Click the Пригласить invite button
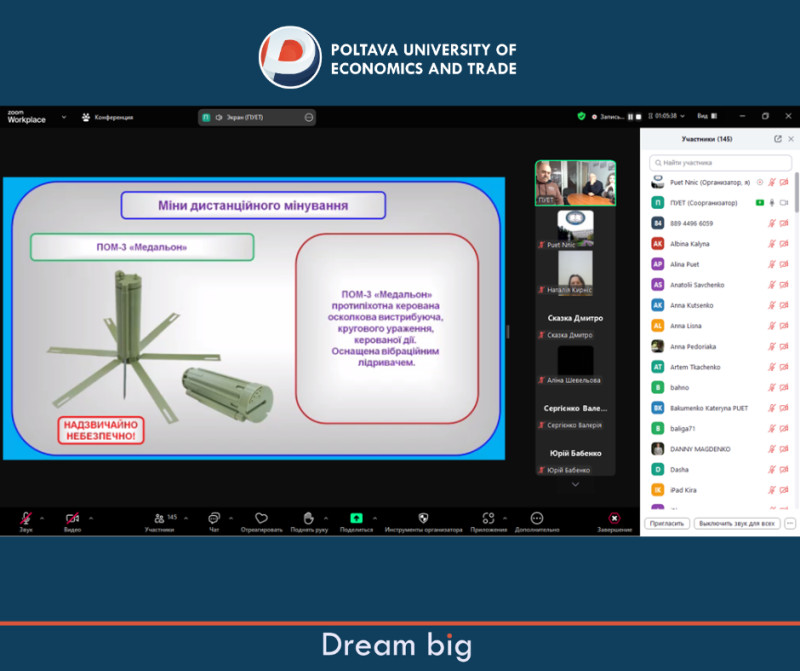This screenshot has height=671, width=800. pyautogui.click(x=667, y=523)
